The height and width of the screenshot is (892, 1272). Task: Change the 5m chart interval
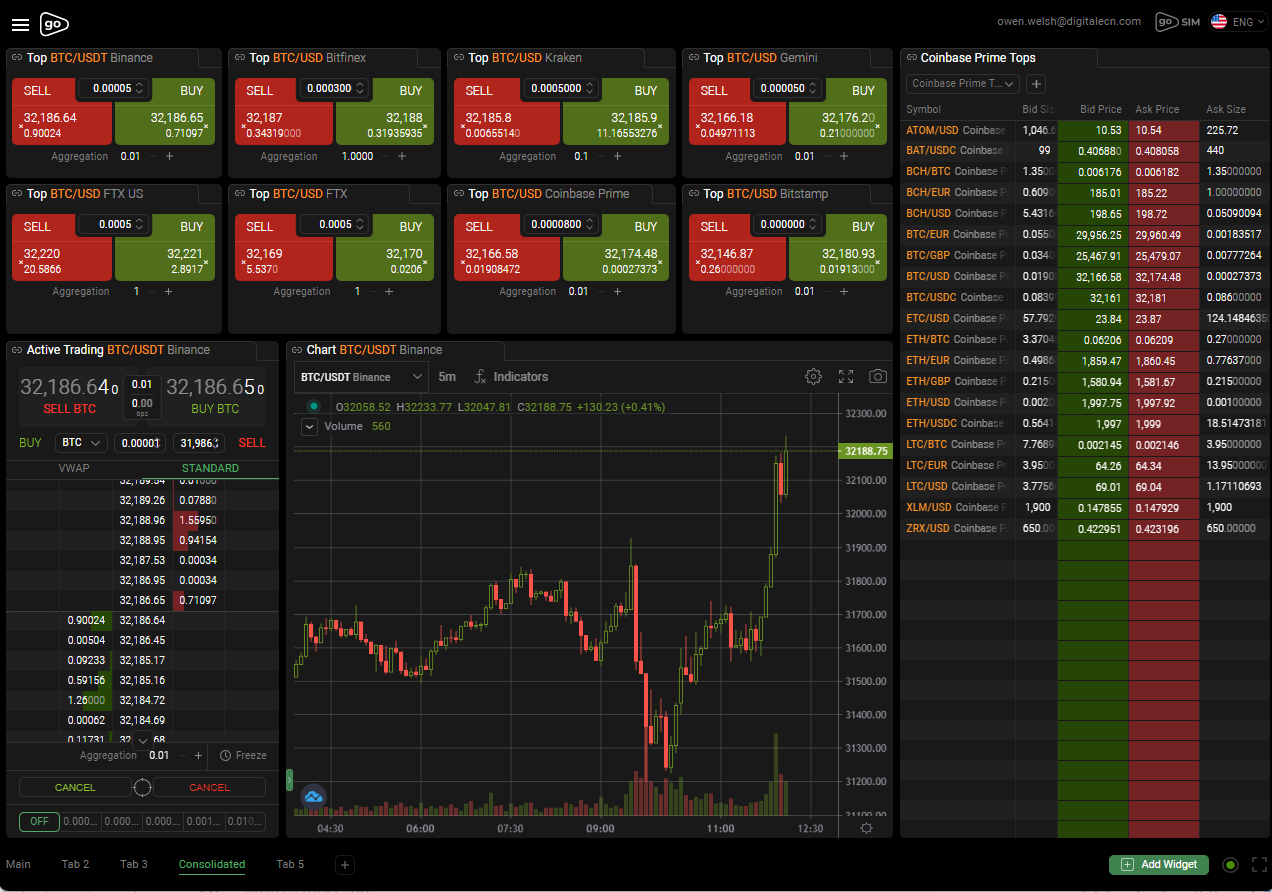(447, 377)
